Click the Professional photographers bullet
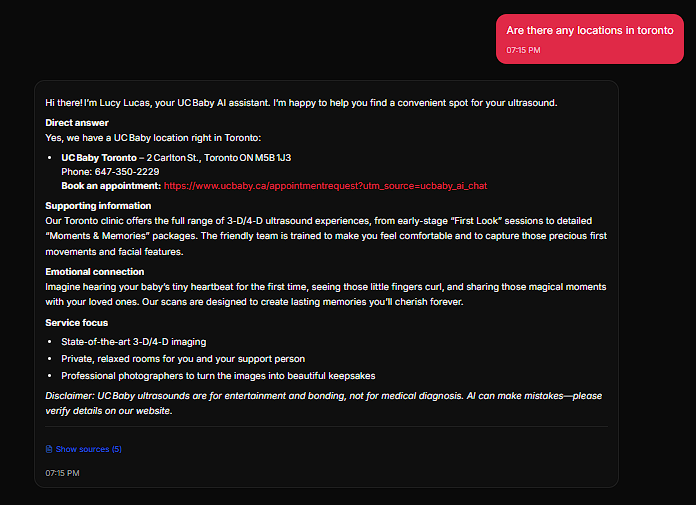 [x=218, y=376]
